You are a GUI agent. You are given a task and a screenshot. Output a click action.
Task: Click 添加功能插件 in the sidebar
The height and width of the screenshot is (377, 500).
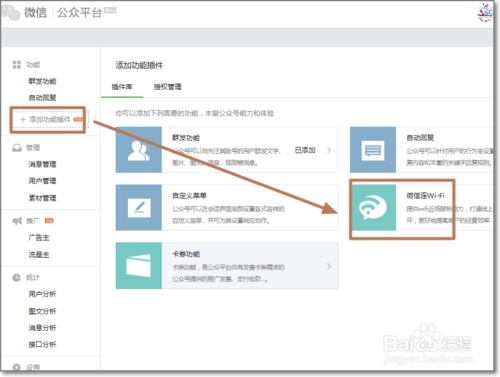(x=50, y=119)
